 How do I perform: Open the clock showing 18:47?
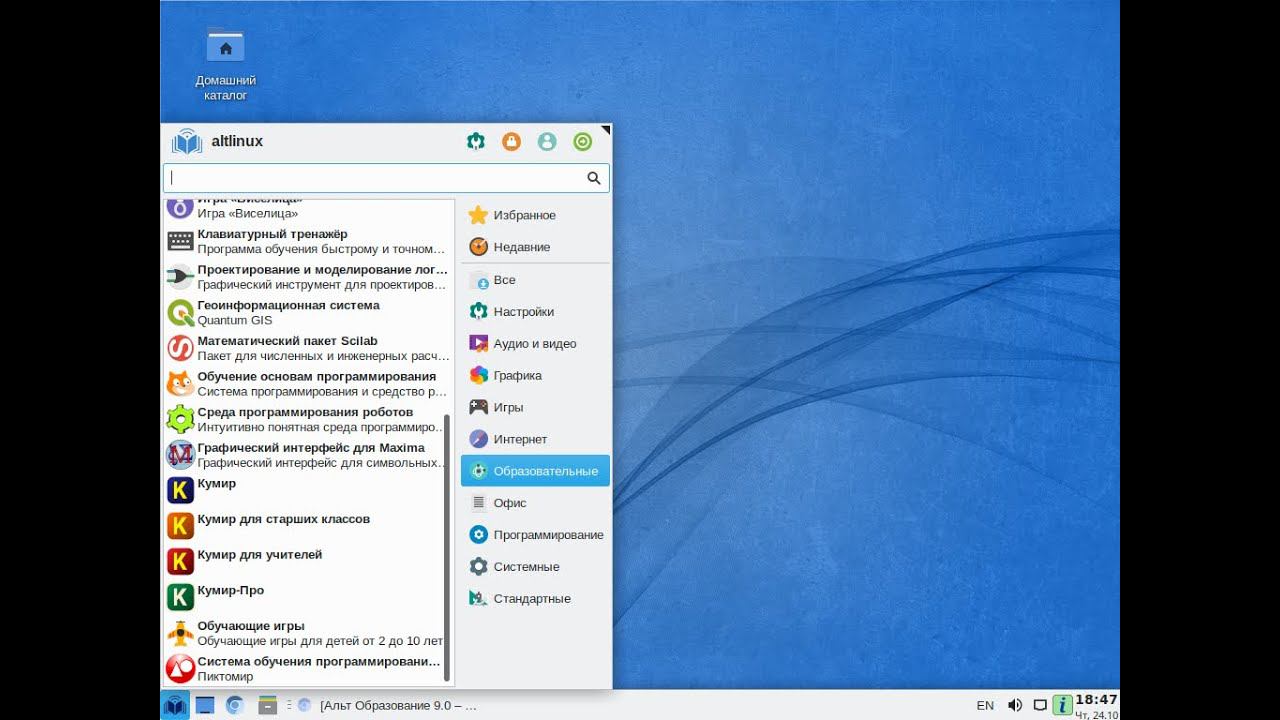coord(1096,705)
